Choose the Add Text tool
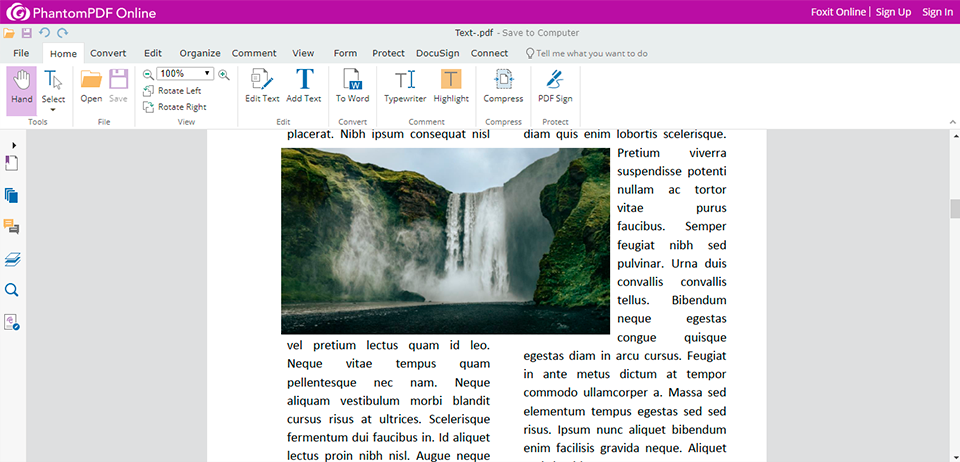This screenshot has width=960, height=462. pyautogui.click(x=303, y=86)
